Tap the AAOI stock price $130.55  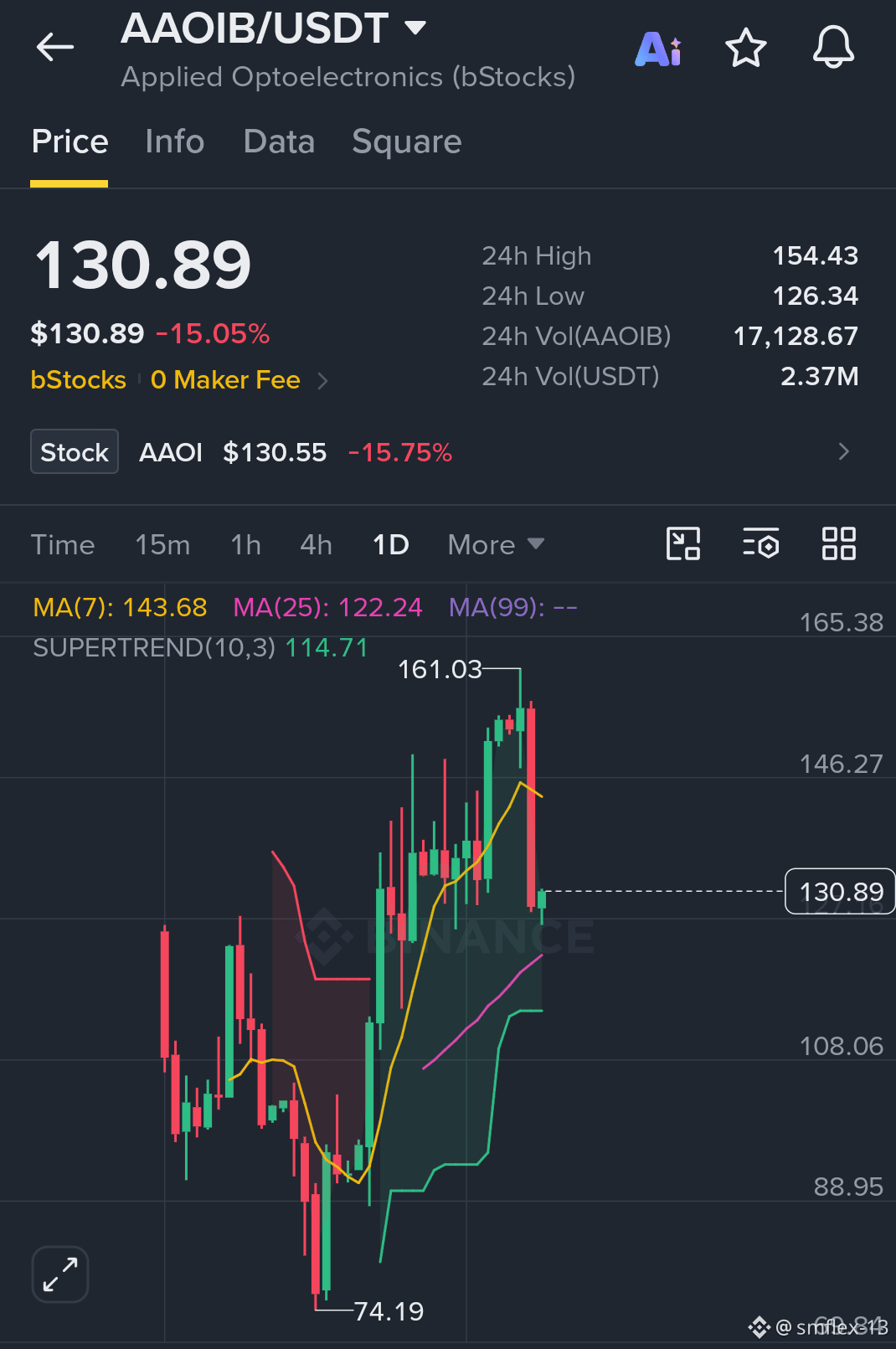pos(275,453)
